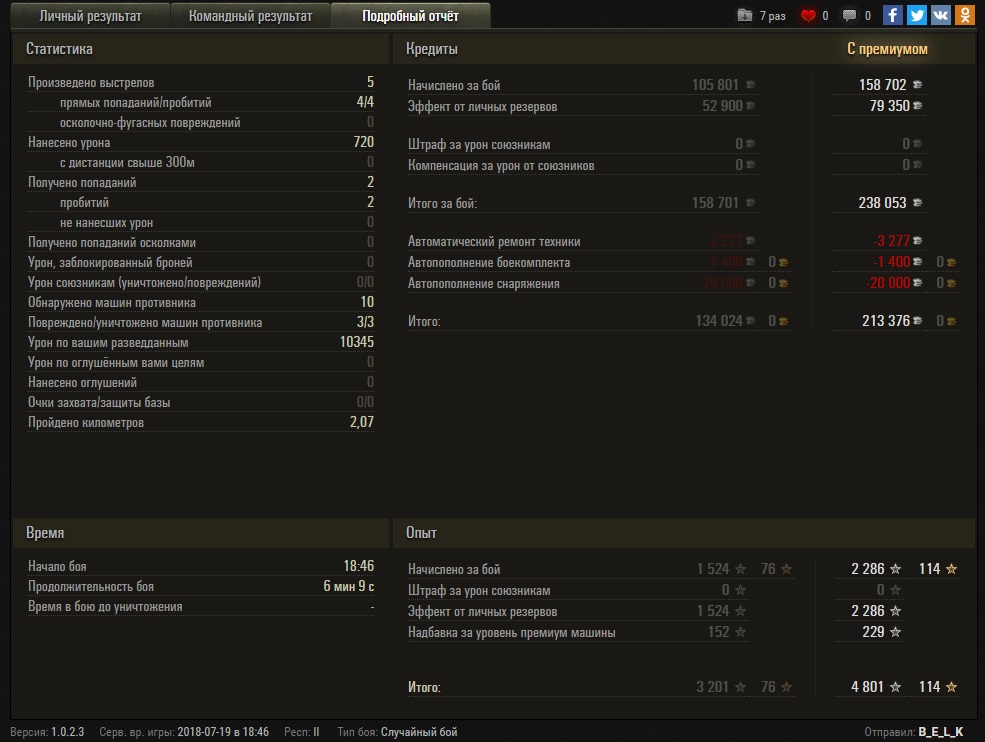Image resolution: width=985 pixels, height=742 pixels.
Task: Click credits icon beside 213 376
Action: point(918,320)
